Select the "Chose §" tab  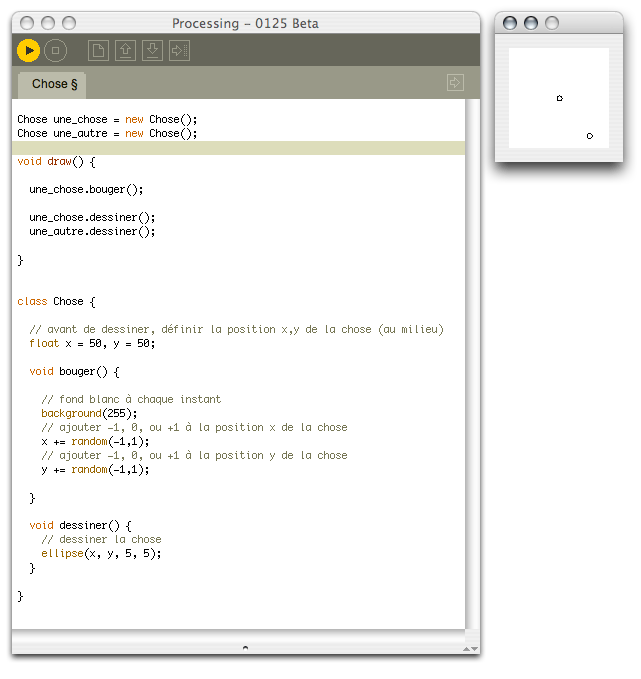pyautogui.click(x=55, y=84)
